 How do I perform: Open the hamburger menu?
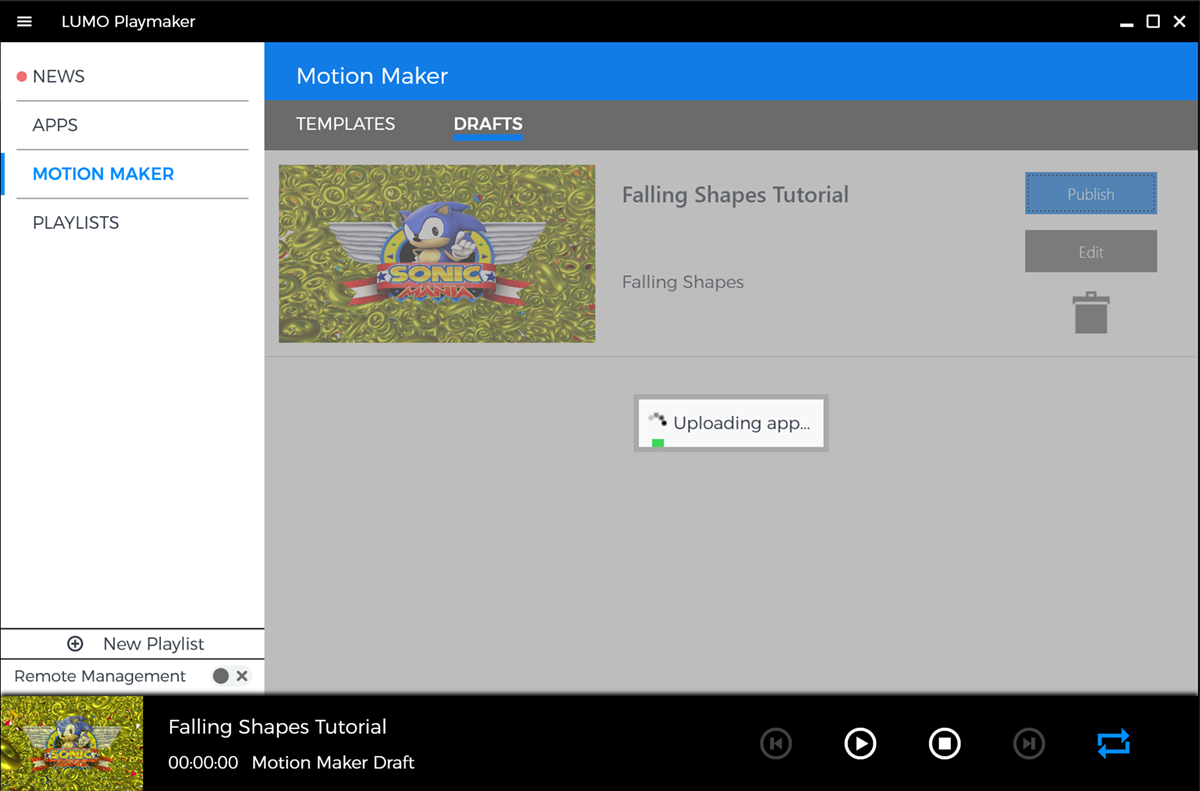pyautogui.click(x=25, y=21)
